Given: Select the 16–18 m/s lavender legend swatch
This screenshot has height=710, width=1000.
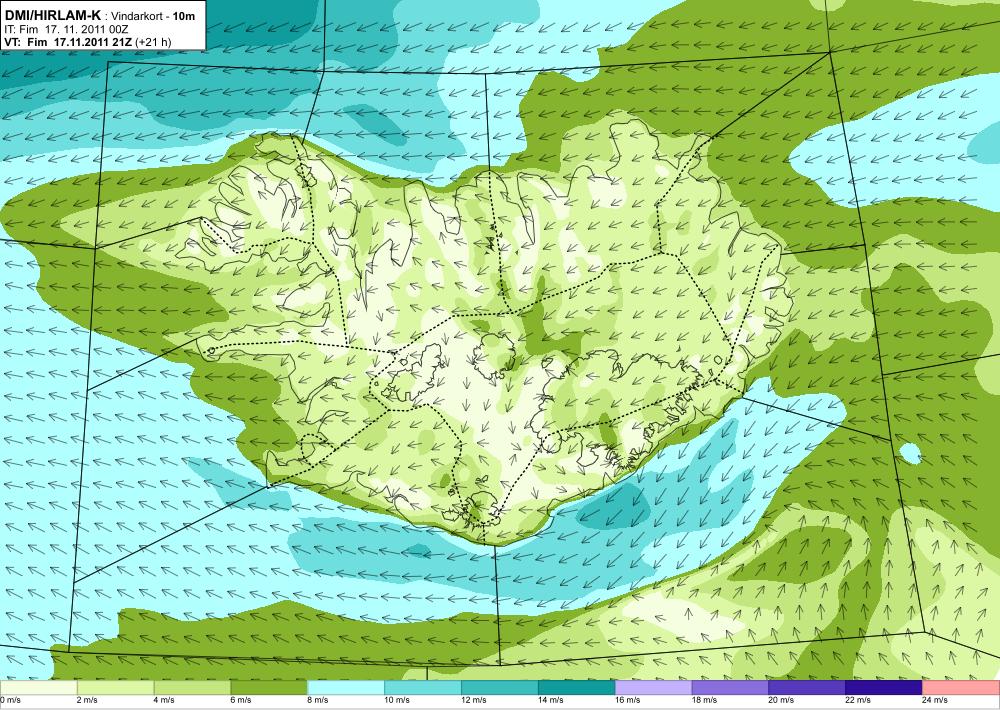Looking at the screenshot, I should point(654,688).
